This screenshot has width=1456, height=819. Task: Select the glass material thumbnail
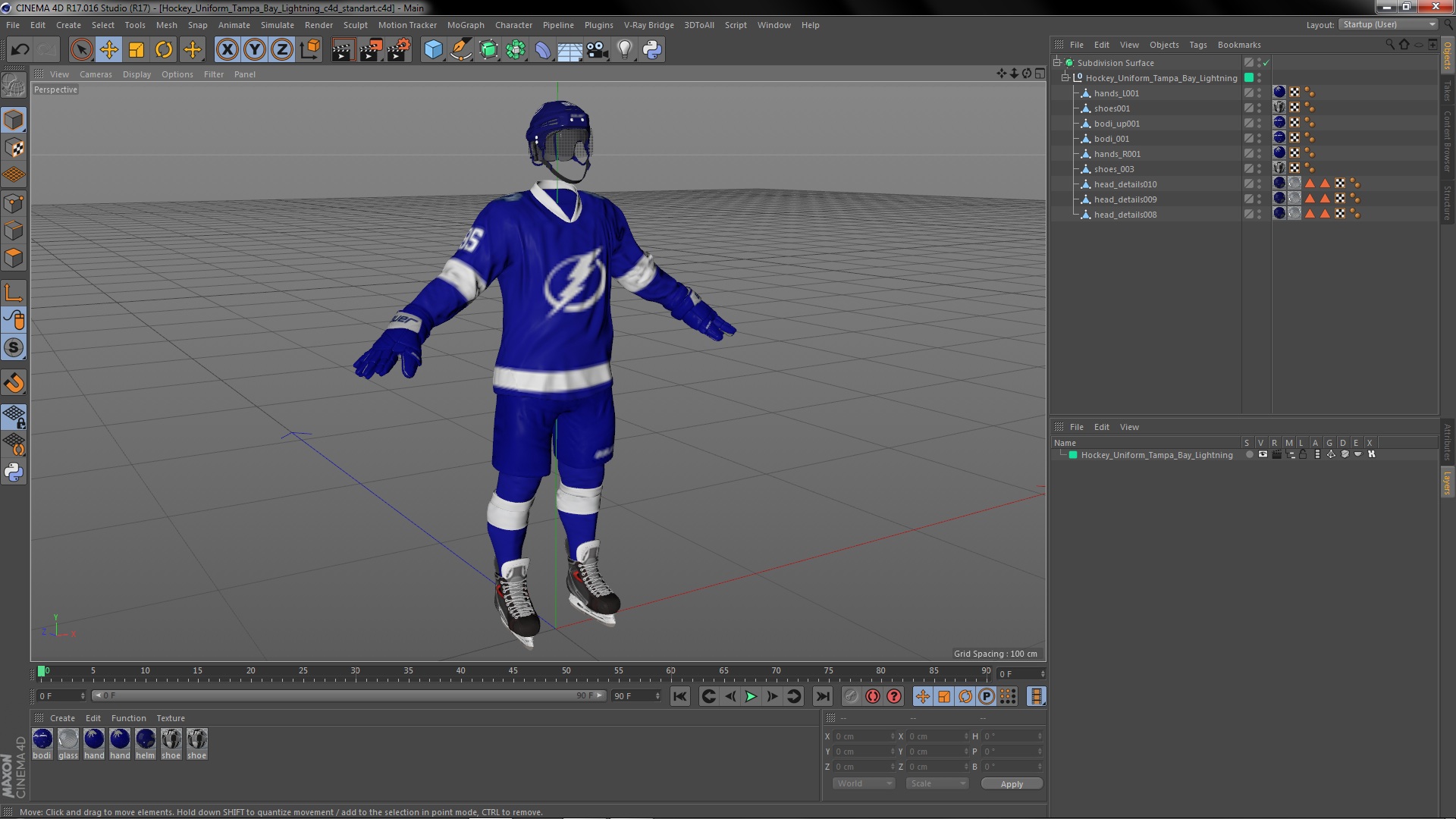[68, 743]
